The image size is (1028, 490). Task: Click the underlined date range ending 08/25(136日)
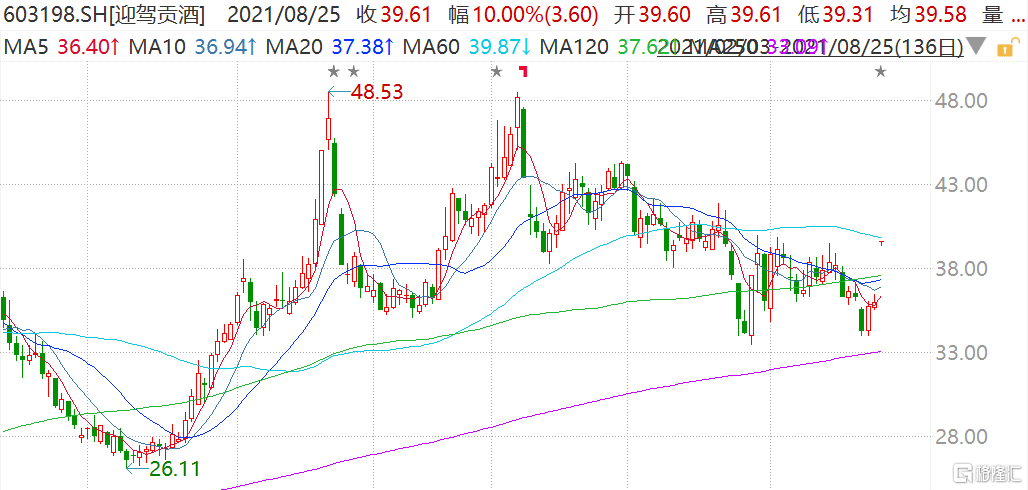click(811, 47)
